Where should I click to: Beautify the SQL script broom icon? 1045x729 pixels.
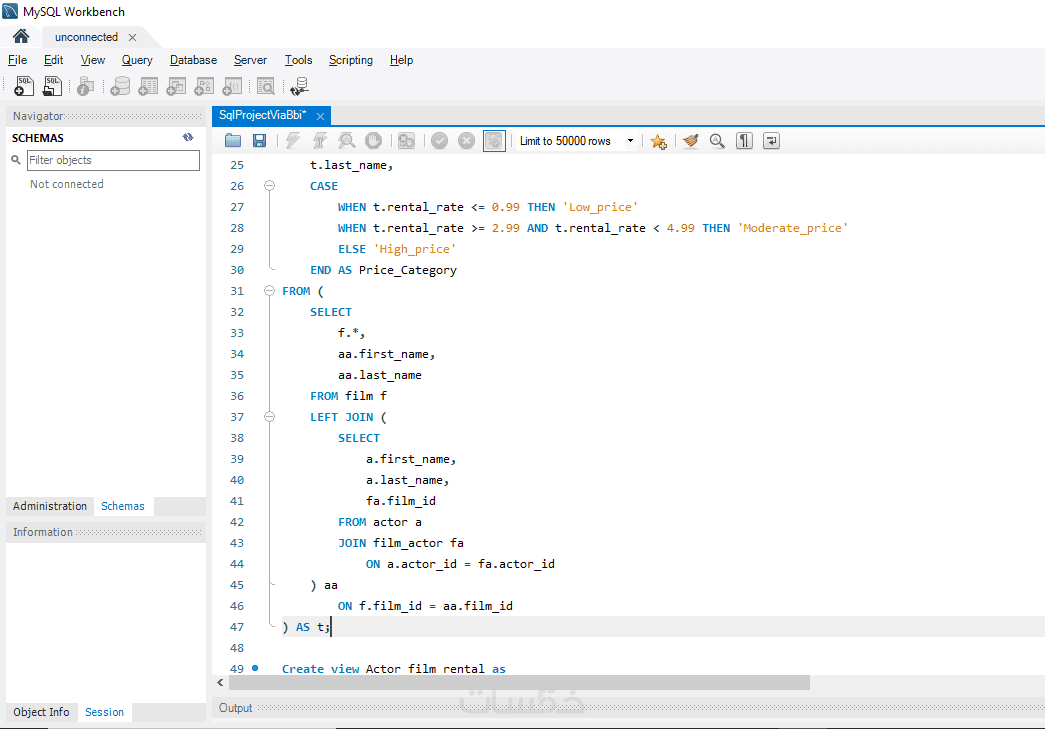690,141
